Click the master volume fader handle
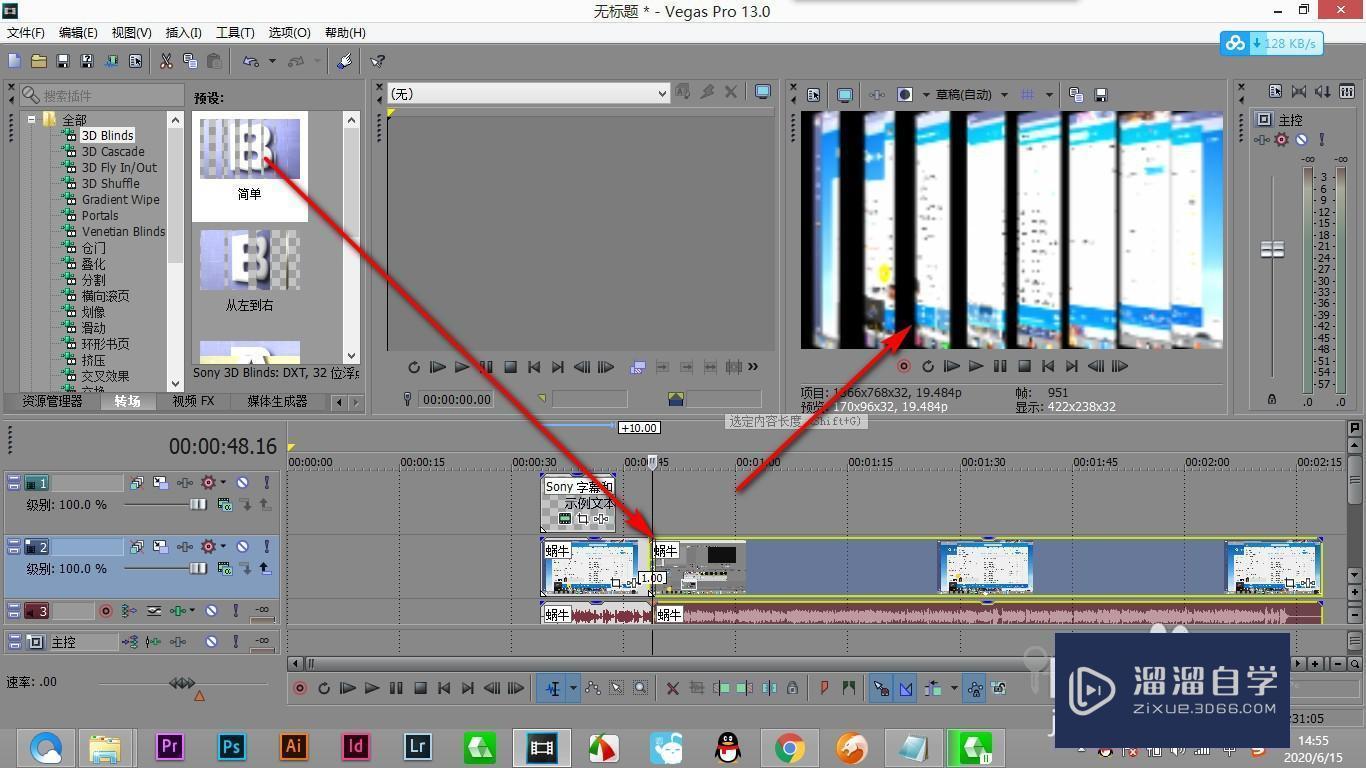This screenshot has width=1366, height=768. click(1272, 249)
